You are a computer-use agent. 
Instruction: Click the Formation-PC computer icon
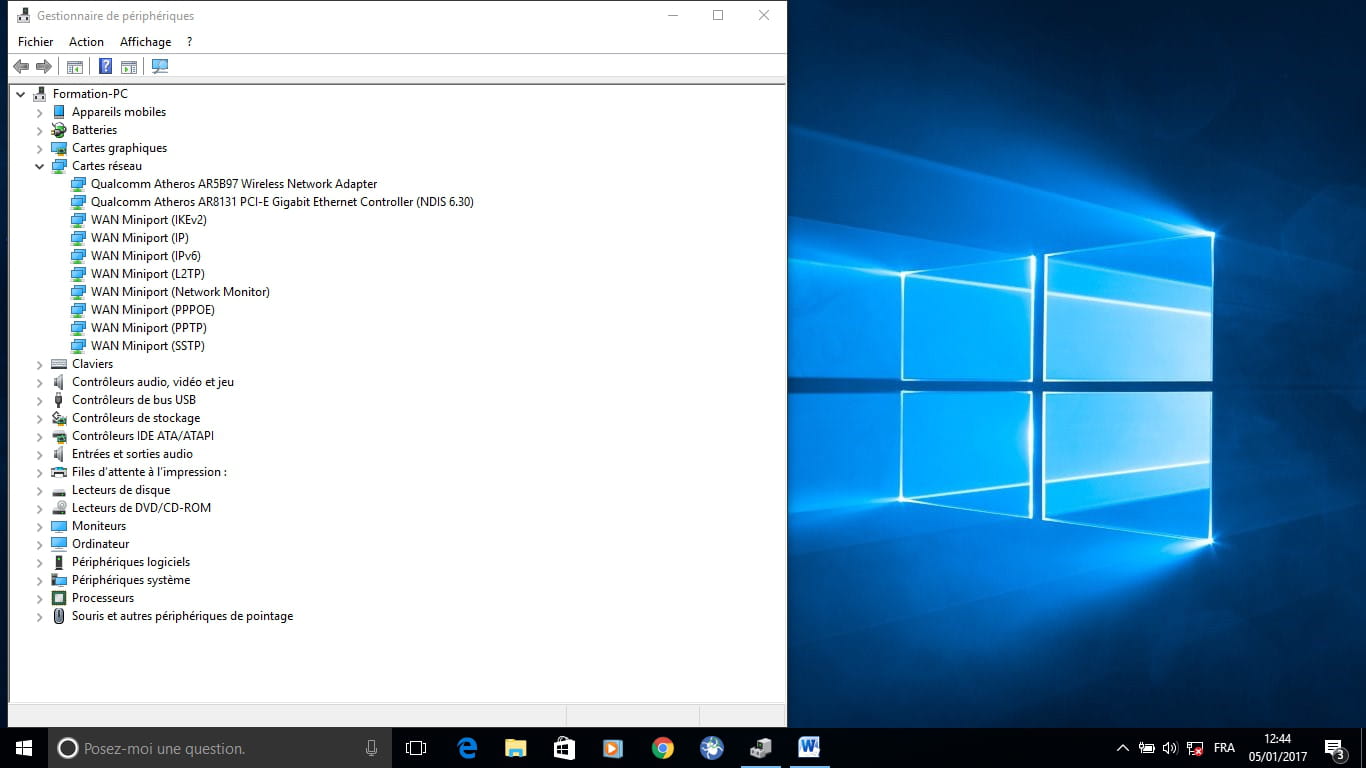coord(40,94)
